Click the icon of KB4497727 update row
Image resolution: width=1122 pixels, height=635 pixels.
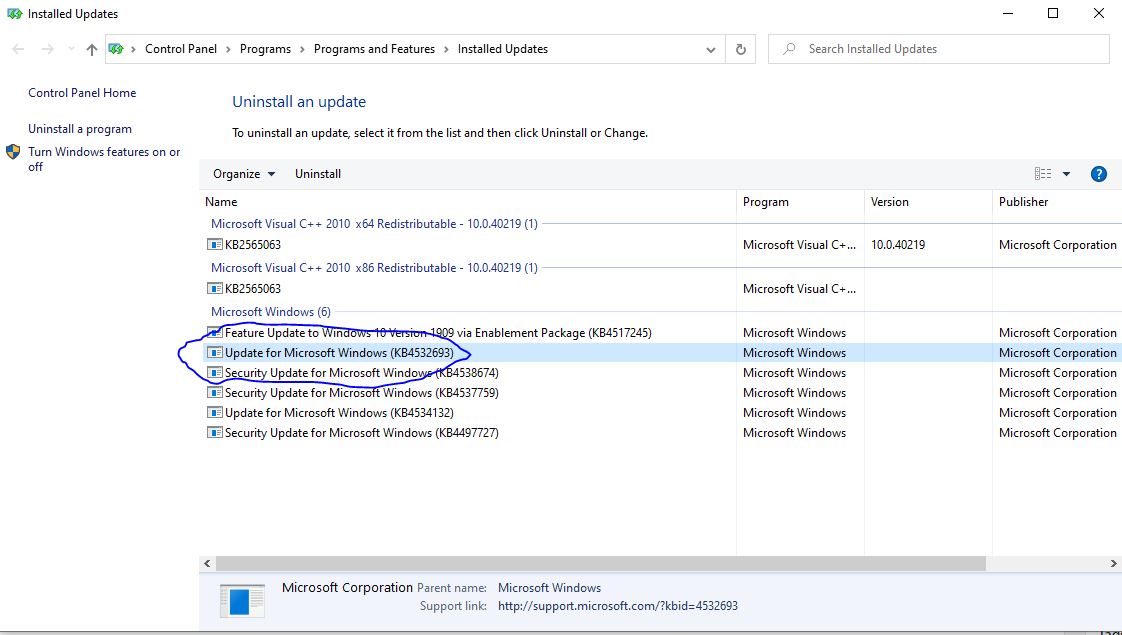(x=214, y=432)
